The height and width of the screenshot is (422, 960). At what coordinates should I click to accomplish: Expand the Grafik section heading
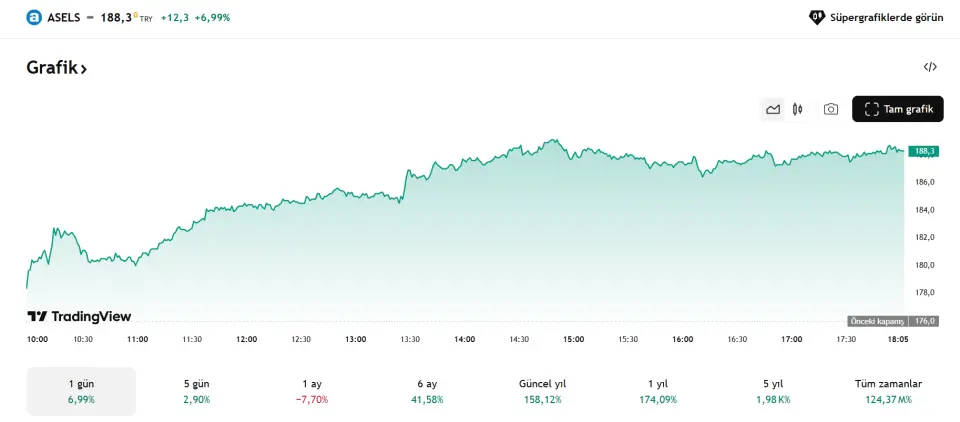[x=57, y=68]
